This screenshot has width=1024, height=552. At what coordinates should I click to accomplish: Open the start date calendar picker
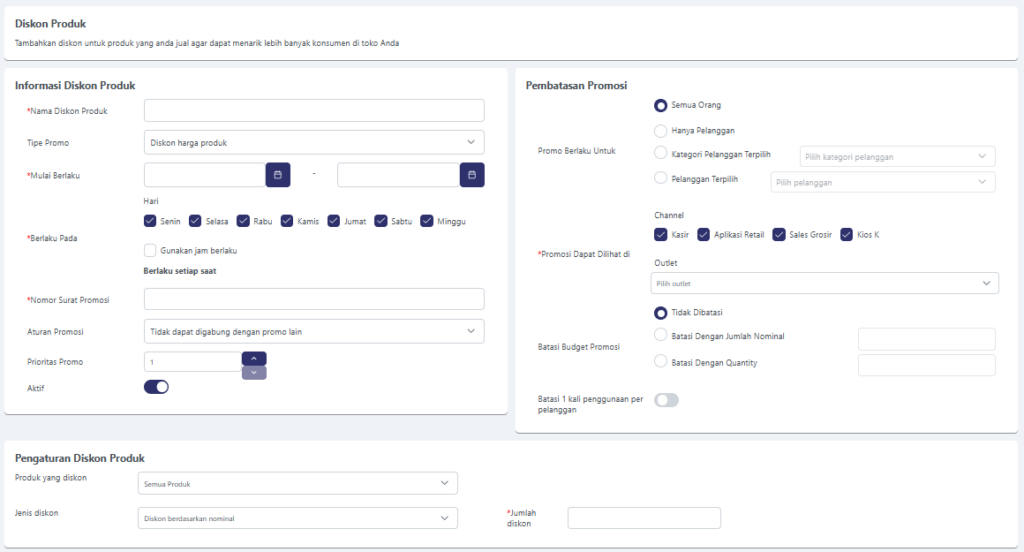click(278, 175)
